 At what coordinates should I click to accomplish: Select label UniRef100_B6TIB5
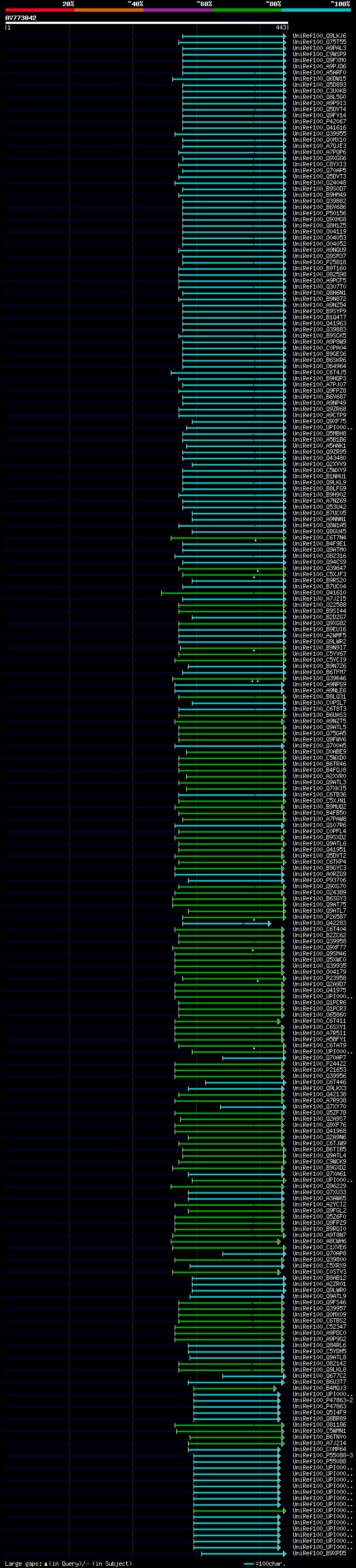coord(319,1150)
